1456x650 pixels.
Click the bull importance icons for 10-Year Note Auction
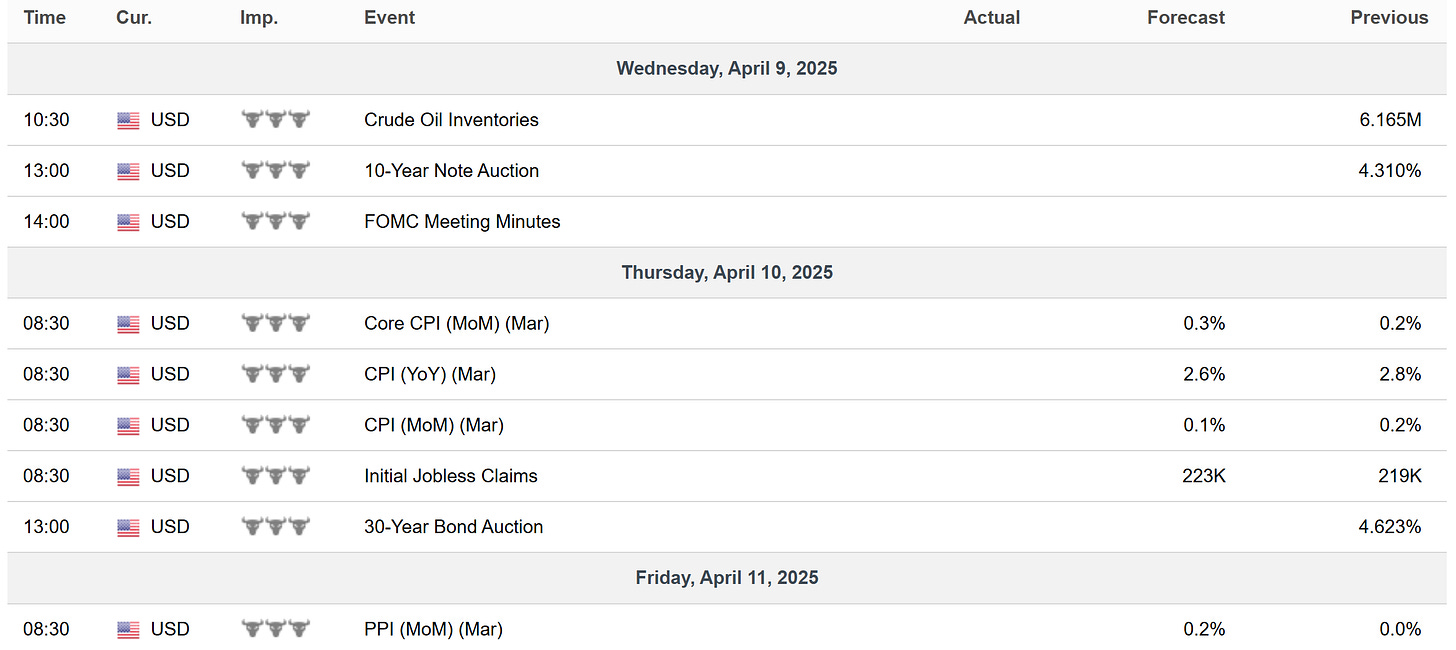coord(276,170)
